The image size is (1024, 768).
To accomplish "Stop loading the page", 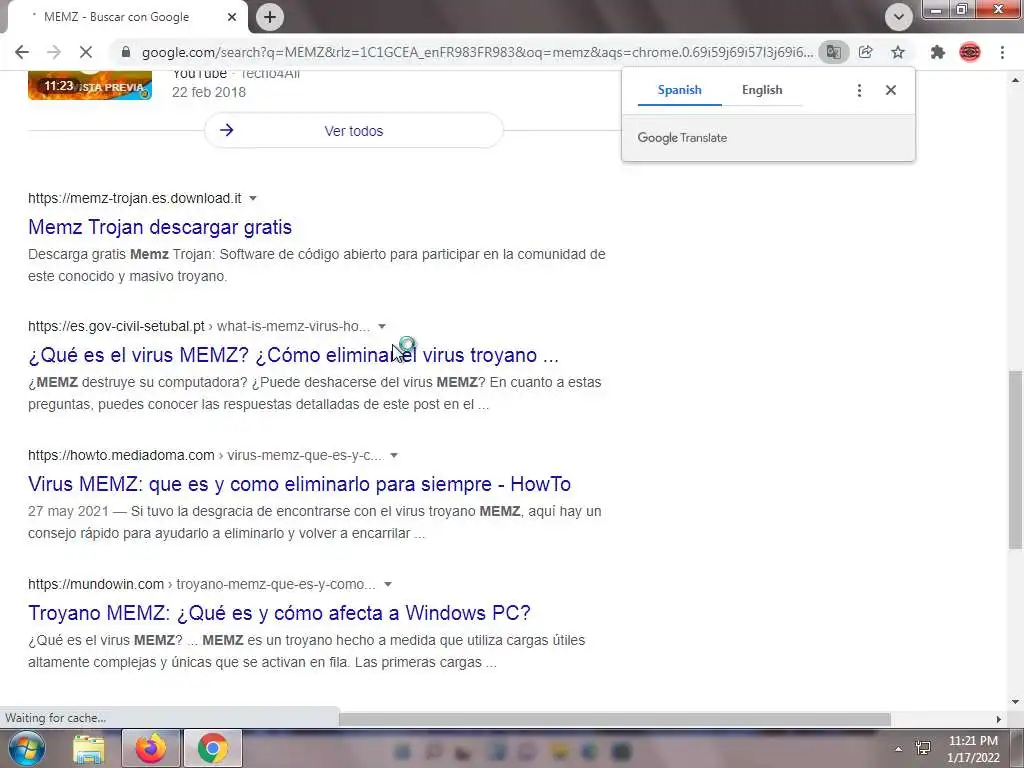I will pos(86,52).
